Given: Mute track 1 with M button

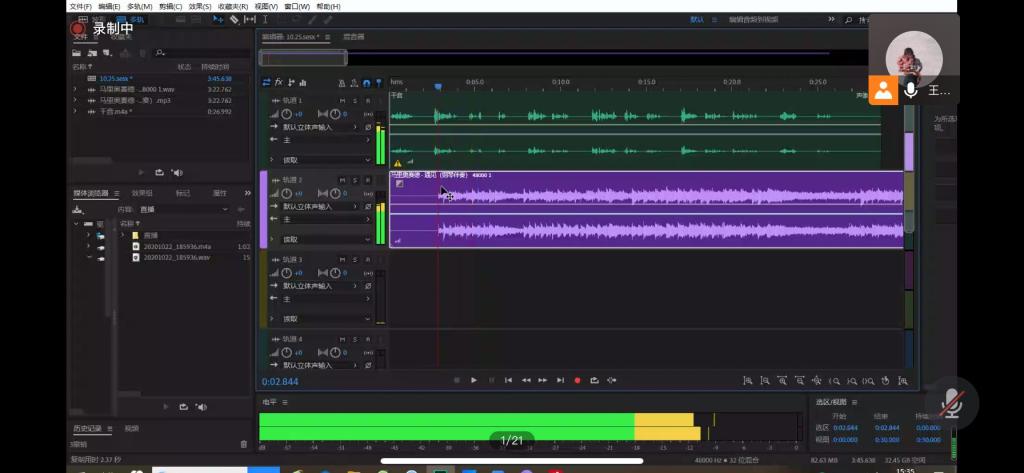Looking at the screenshot, I should point(342,101).
